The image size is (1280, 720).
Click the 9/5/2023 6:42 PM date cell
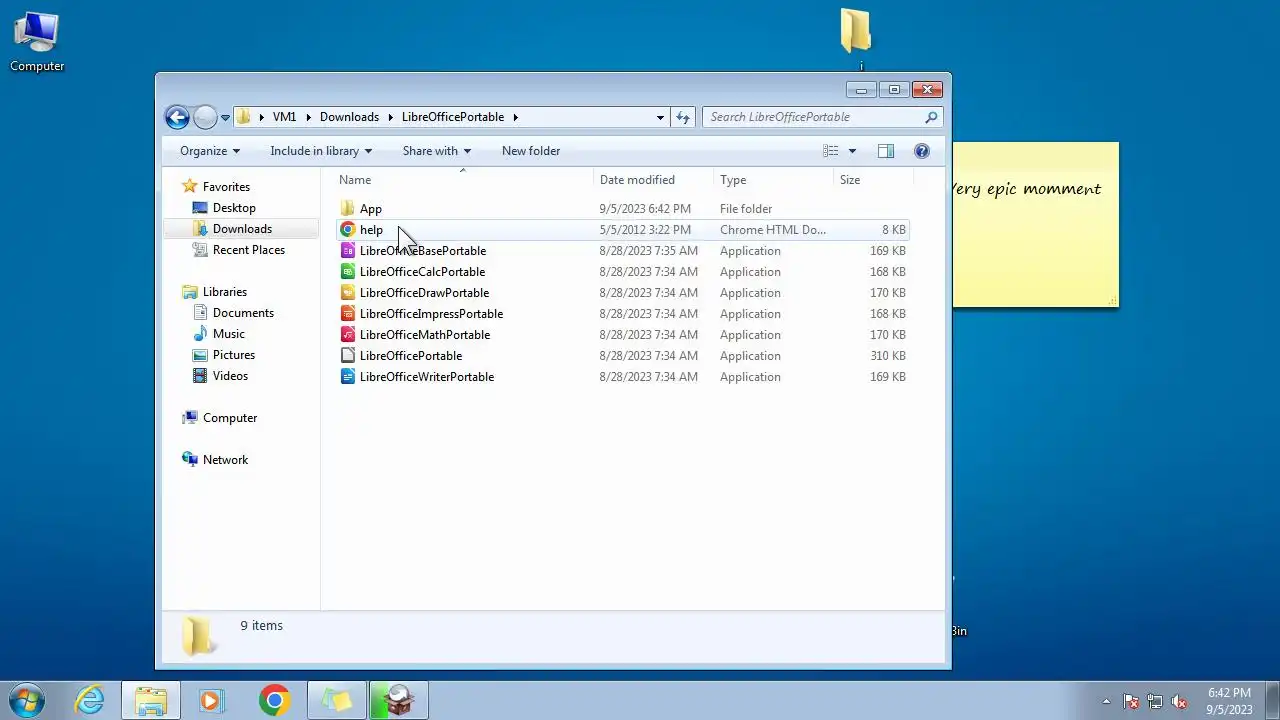[645, 209]
